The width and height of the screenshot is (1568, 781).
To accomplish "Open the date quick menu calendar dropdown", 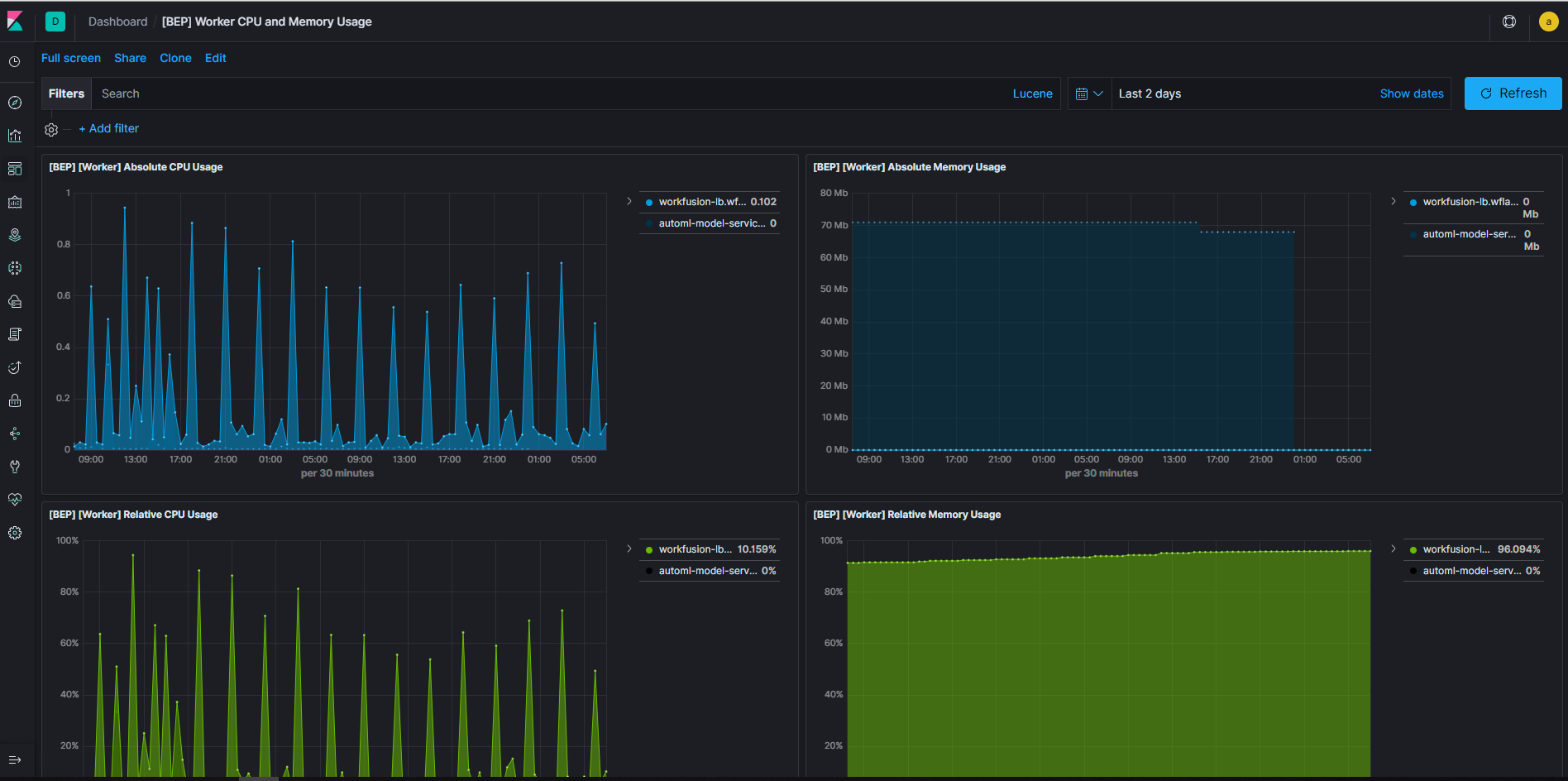I will coord(1089,93).
